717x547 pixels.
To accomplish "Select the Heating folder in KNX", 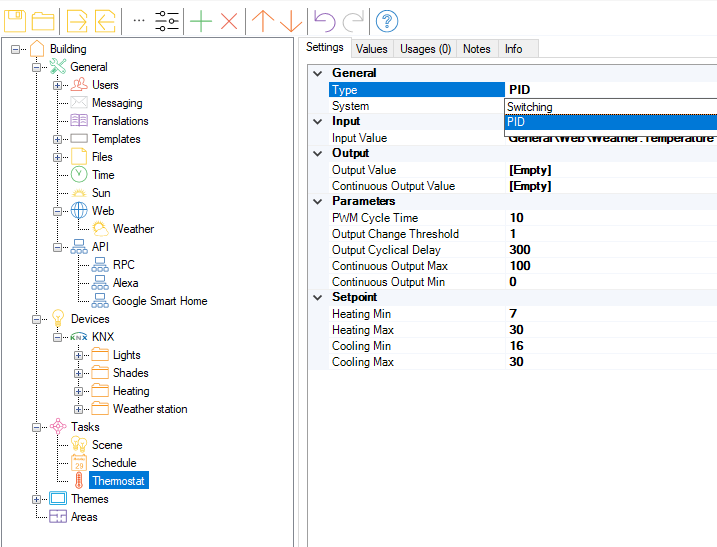I will tap(131, 391).
